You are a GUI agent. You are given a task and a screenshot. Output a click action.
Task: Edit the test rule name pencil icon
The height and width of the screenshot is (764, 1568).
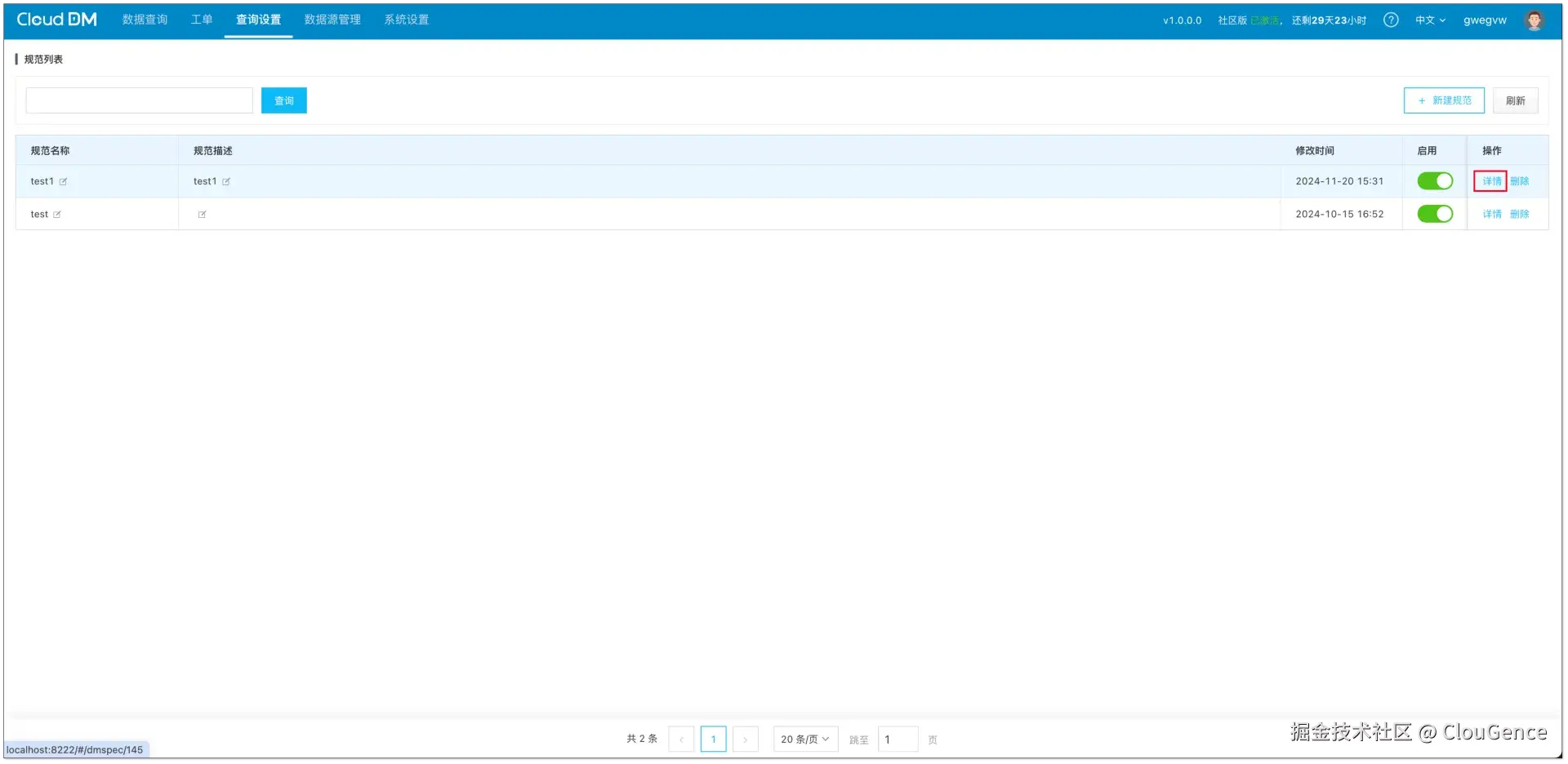click(x=57, y=215)
